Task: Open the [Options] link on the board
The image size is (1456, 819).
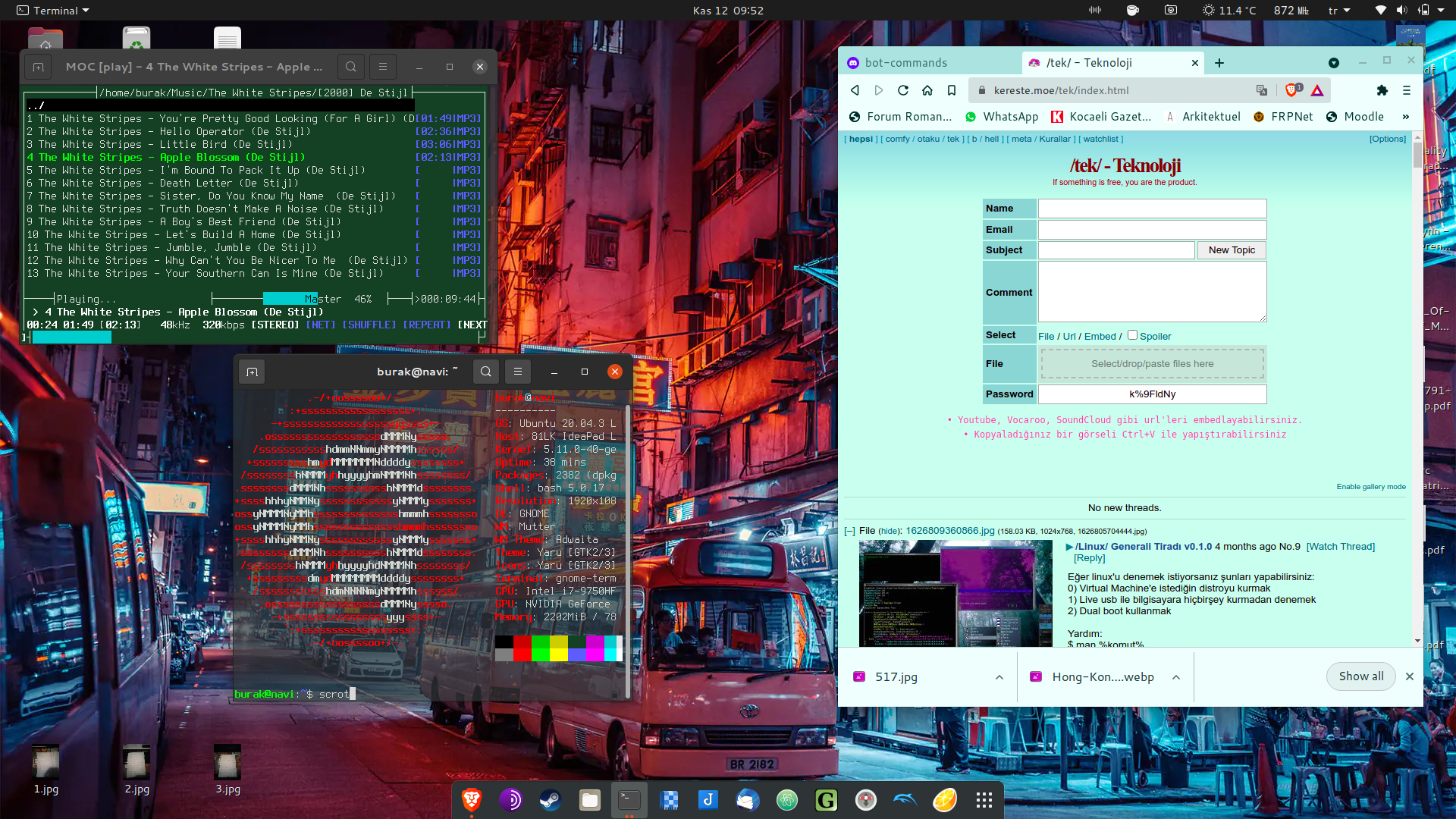Action: pos(1387,139)
